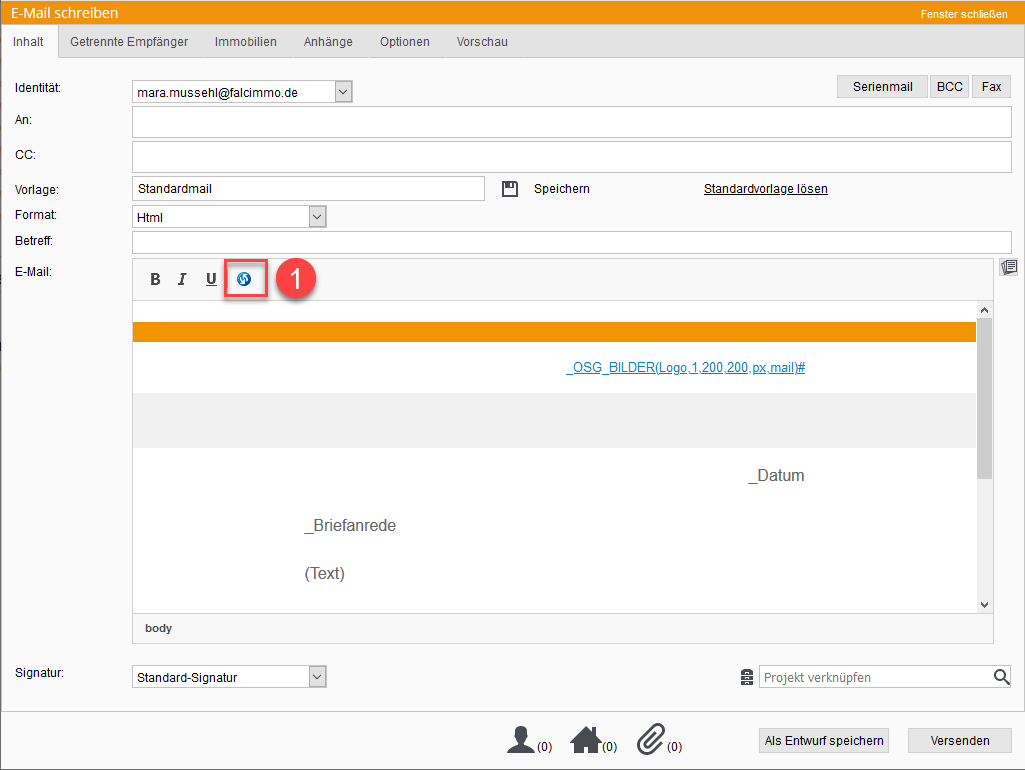The image size is (1025, 770).
Task: Open text modules icon beside editor
Action: tap(1008, 267)
